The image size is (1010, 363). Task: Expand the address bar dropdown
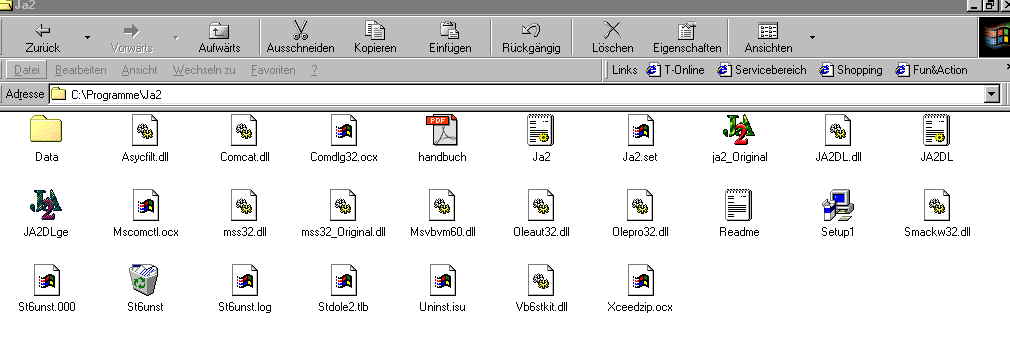[991, 95]
